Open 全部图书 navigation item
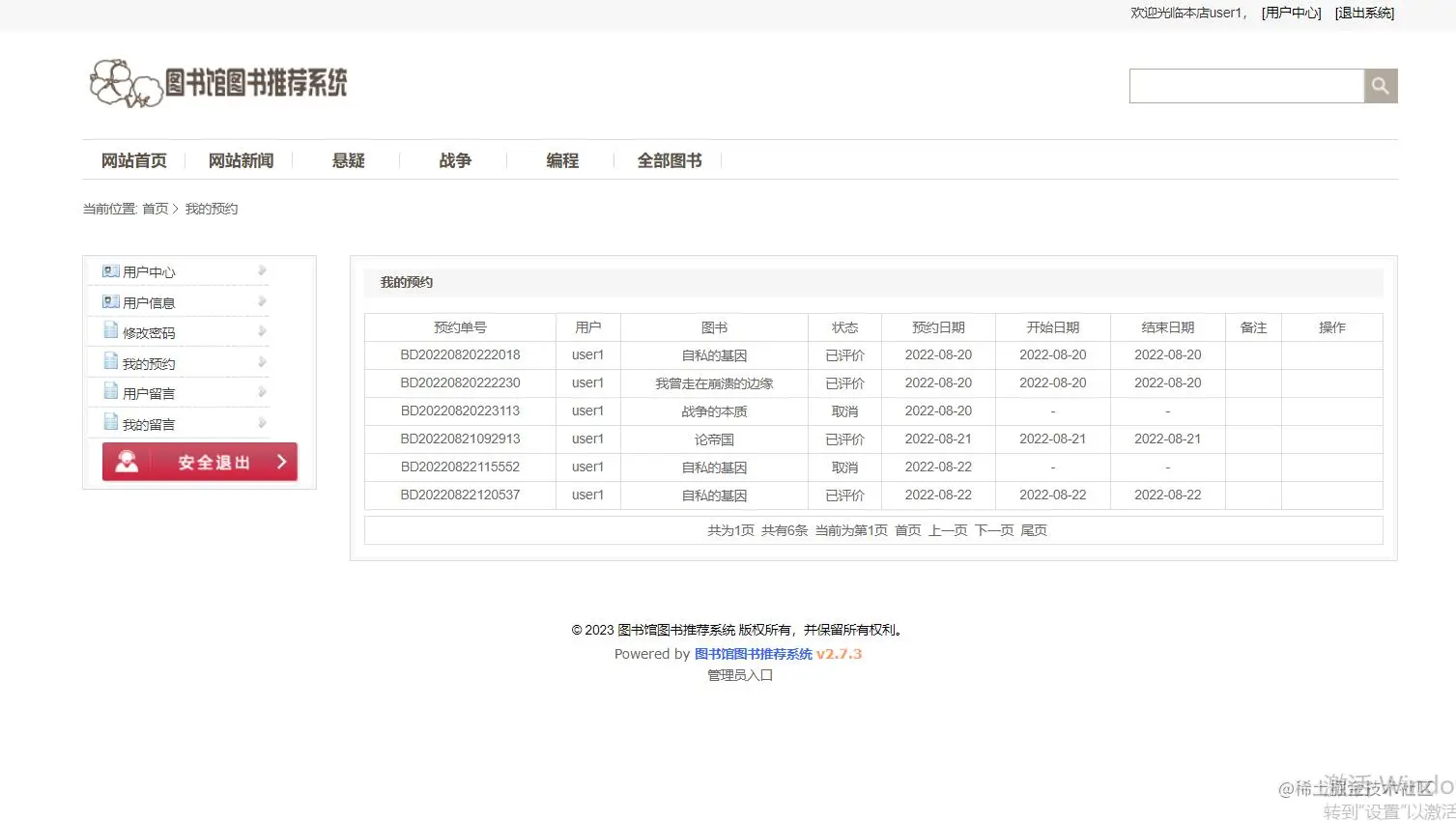Screen dimensions: 1456x821 [670, 160]
